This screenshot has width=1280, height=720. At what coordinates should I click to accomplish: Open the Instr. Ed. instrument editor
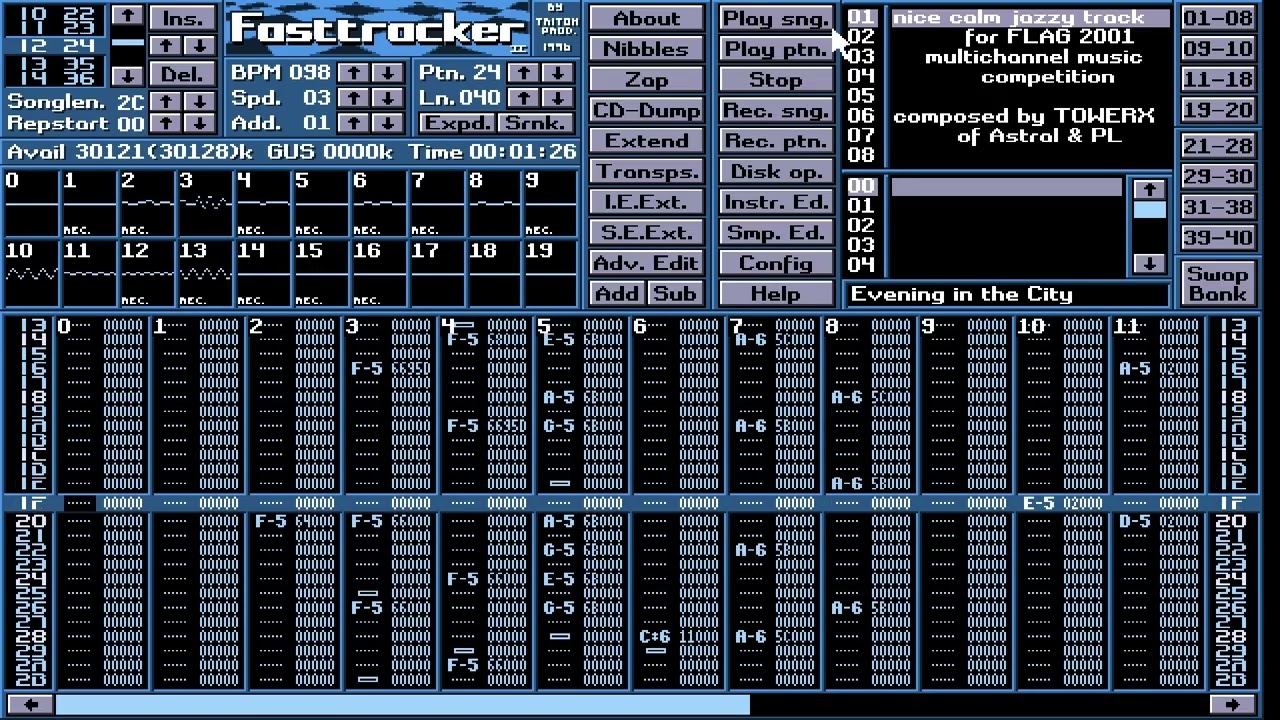tap(776, 202)
